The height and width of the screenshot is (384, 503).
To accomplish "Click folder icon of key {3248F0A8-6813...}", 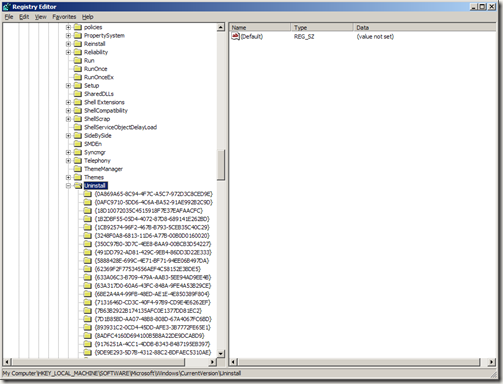I will point(87,236).
